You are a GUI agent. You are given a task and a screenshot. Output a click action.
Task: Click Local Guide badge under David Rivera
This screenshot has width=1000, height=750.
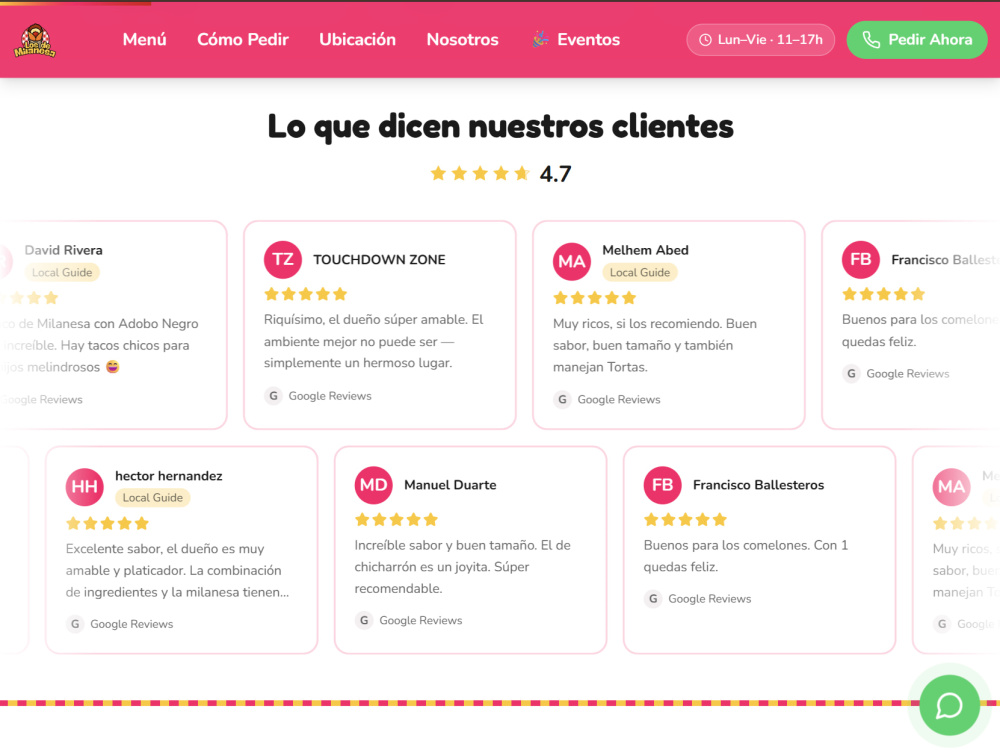pos(62,272)
